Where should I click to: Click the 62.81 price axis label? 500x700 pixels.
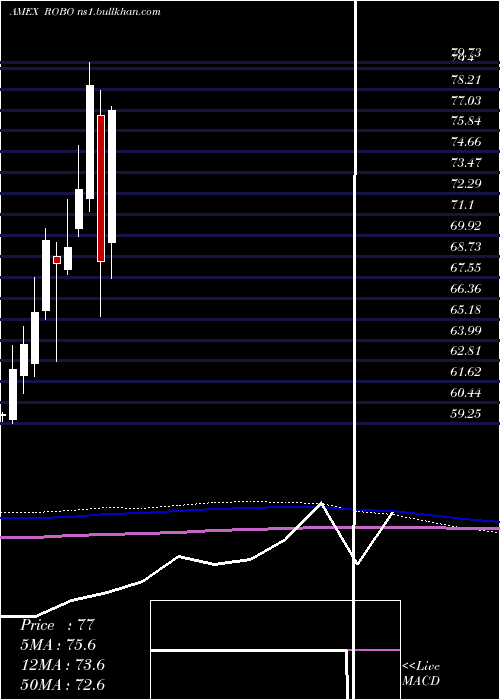tap(466, 351)
